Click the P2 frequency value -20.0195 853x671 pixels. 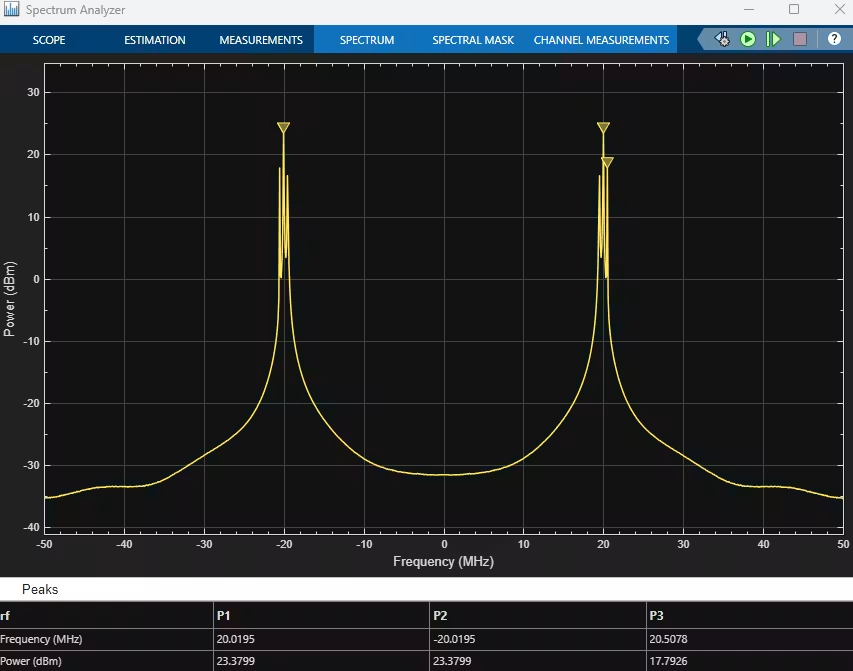click(x=454, y=639)
